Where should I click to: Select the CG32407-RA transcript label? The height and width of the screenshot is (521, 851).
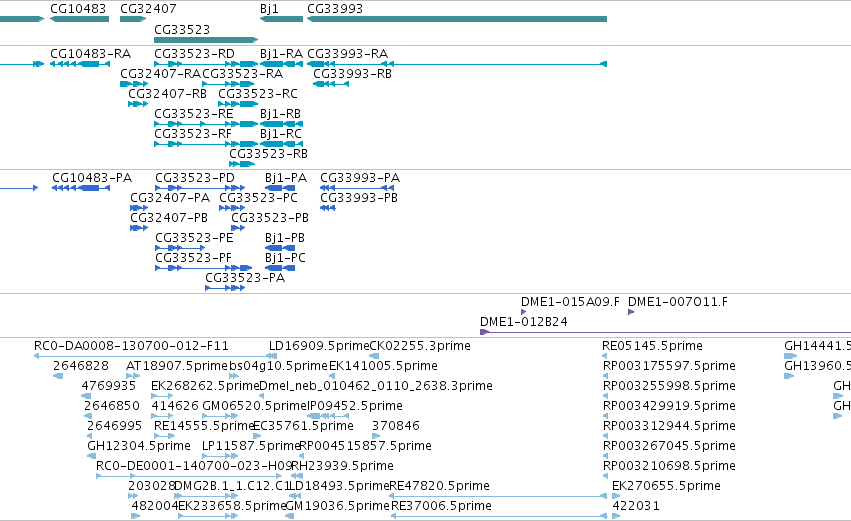click(x=161, y=74)
